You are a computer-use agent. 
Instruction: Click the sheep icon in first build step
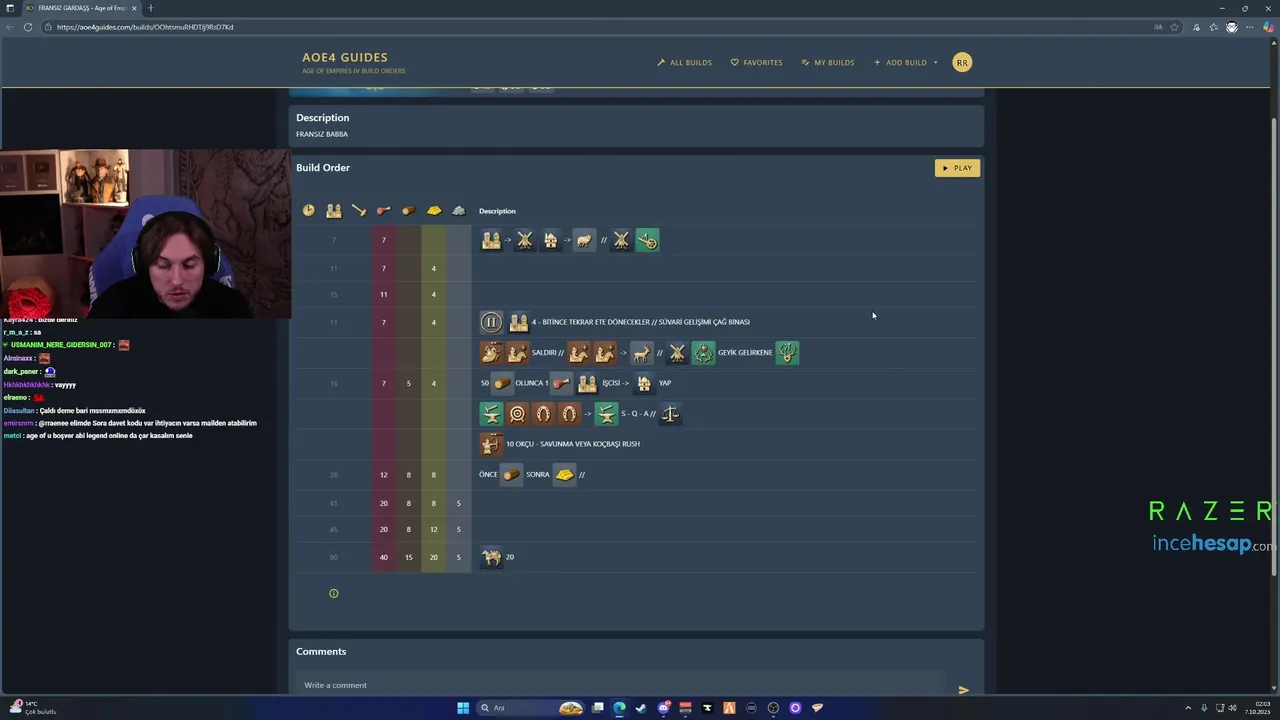pos(584,240)
